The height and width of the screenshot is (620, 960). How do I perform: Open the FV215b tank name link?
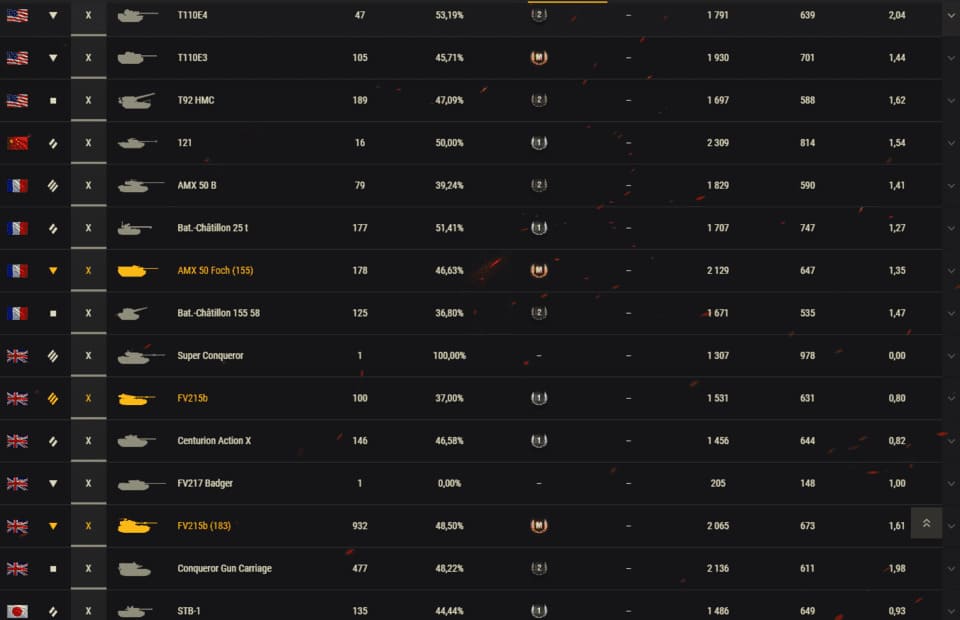tap(192, 399)
